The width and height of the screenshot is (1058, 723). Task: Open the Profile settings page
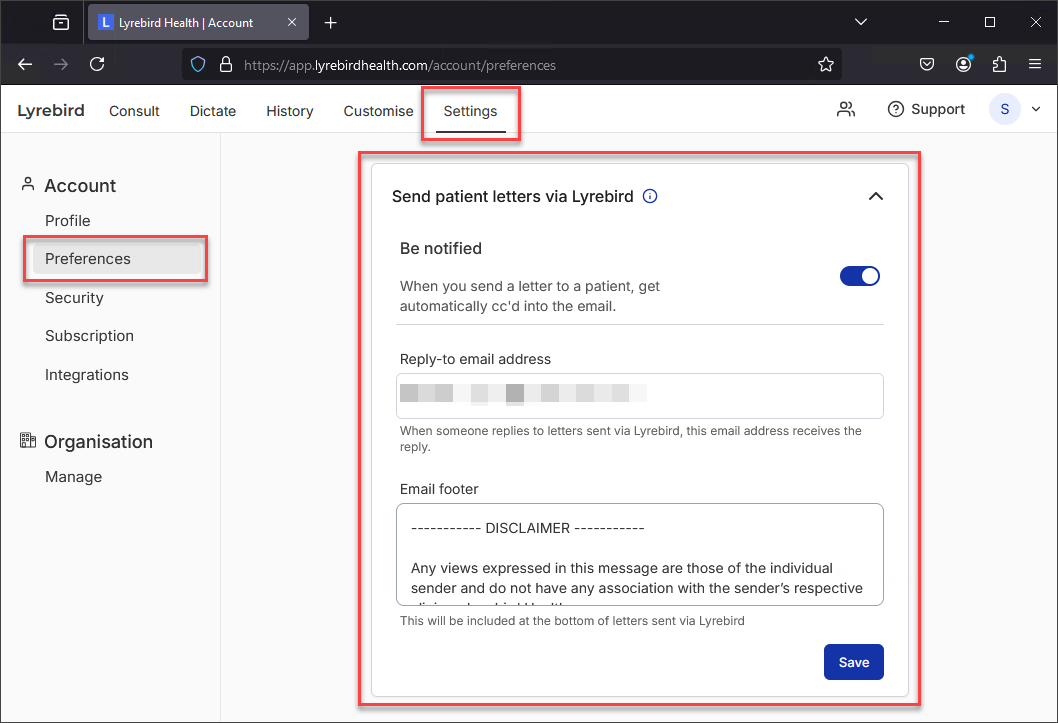coord(67,221)
